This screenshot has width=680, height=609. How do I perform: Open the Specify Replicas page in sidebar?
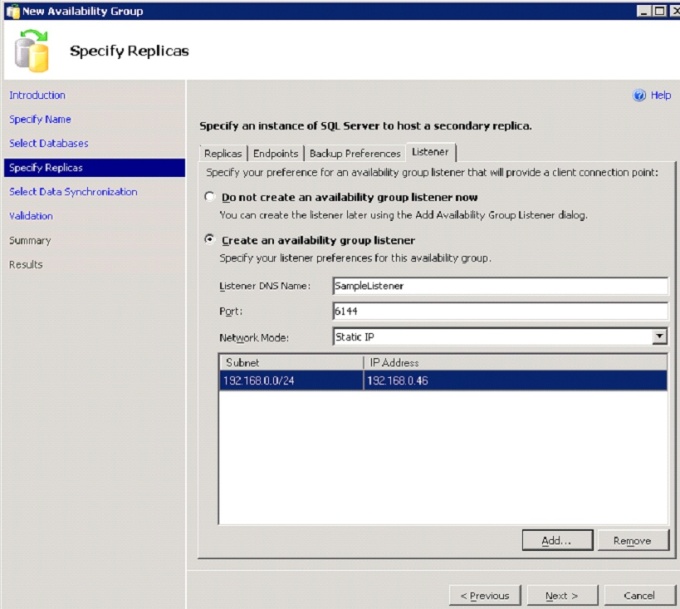pyautogui.click(x=95, y=168)
